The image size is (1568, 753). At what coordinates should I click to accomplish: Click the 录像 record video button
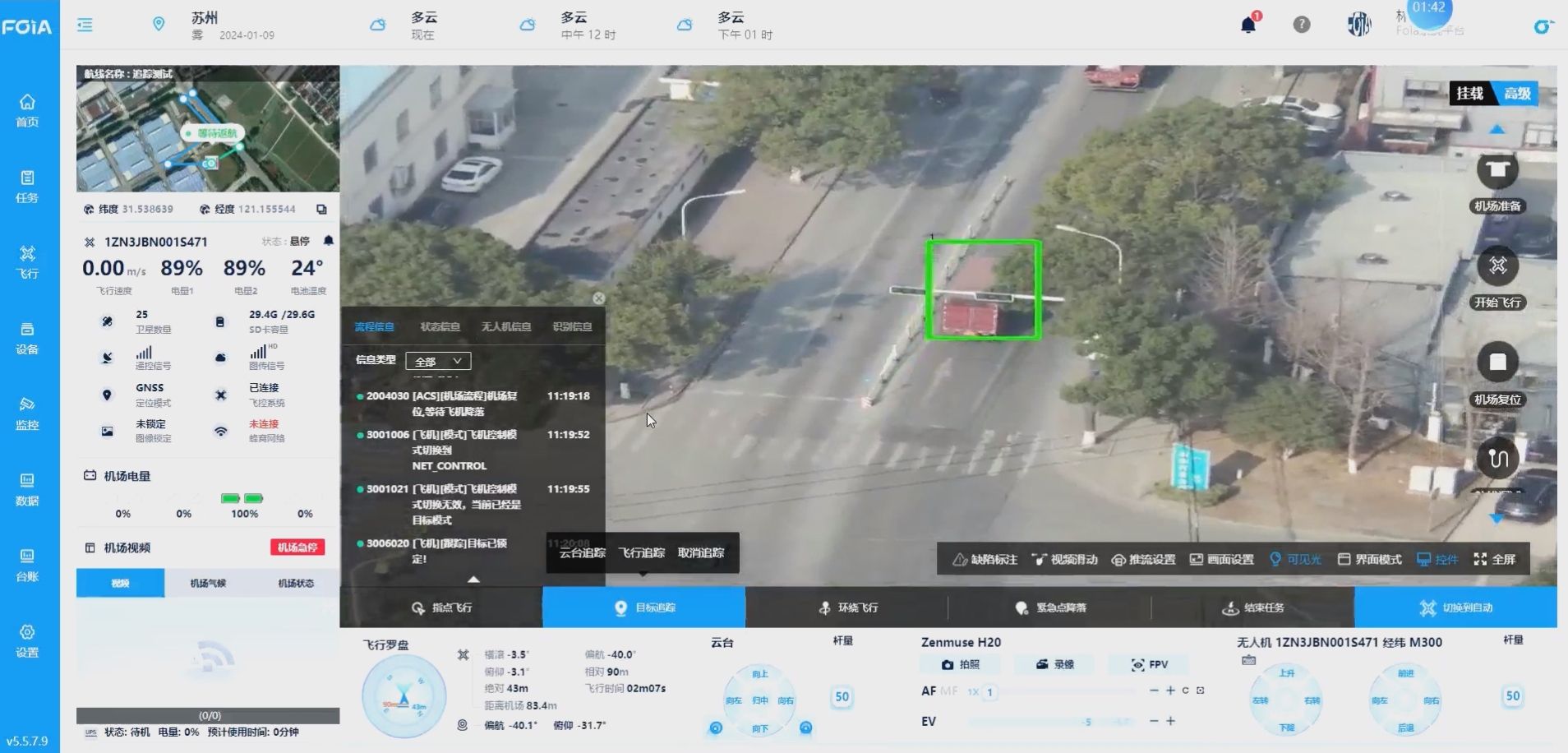pos(1055,664)
